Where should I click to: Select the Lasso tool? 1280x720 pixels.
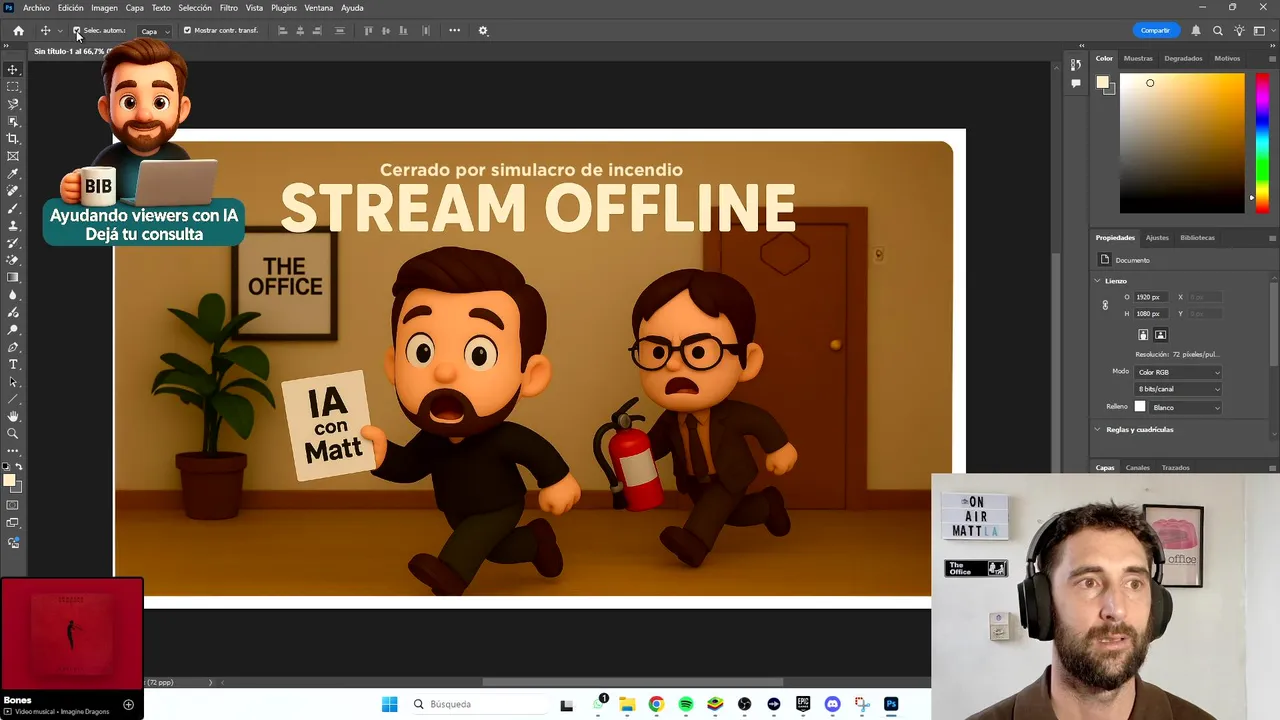click(13, 104)
